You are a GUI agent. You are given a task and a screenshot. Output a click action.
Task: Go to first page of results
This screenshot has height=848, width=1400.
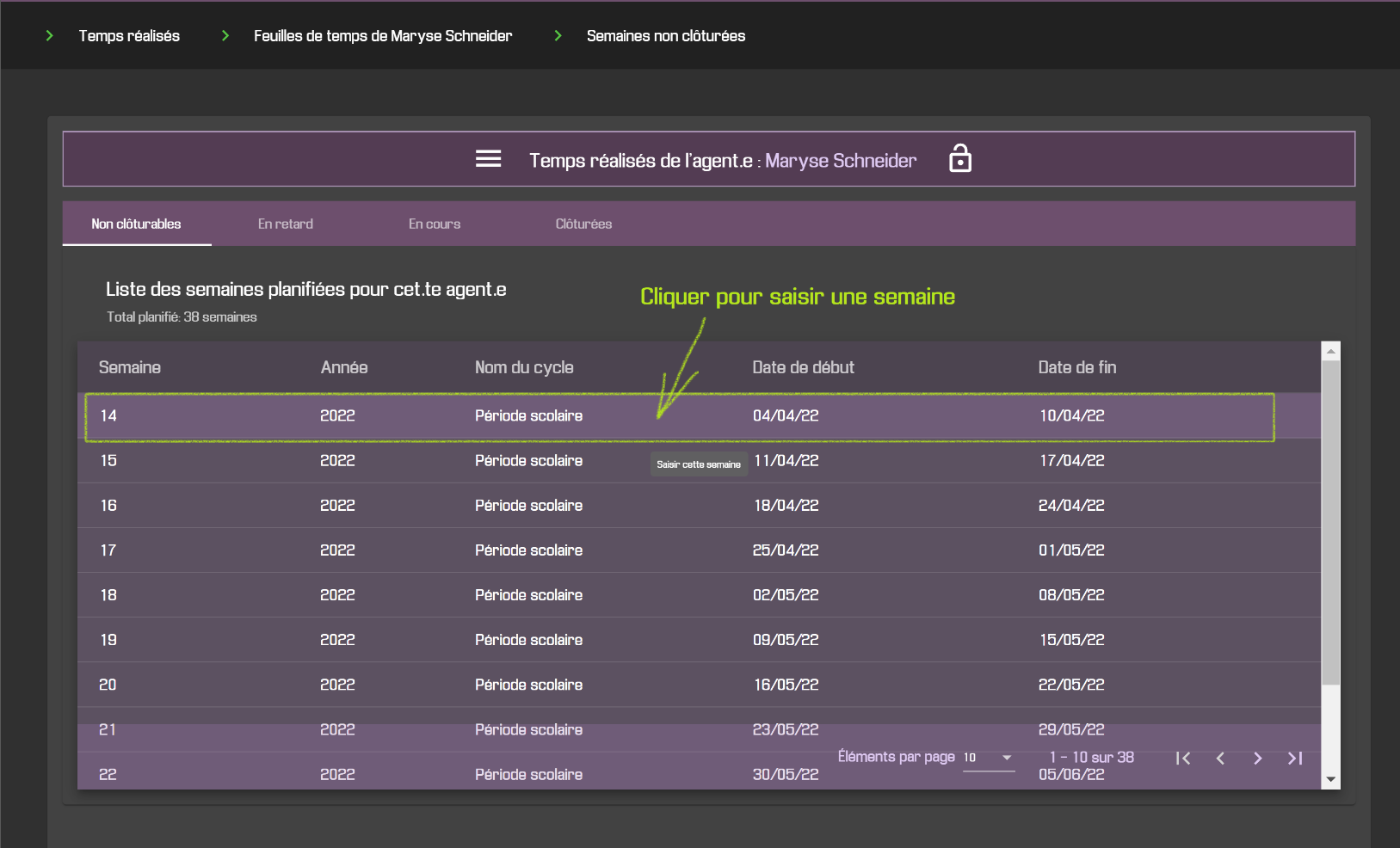[1183, 758]
